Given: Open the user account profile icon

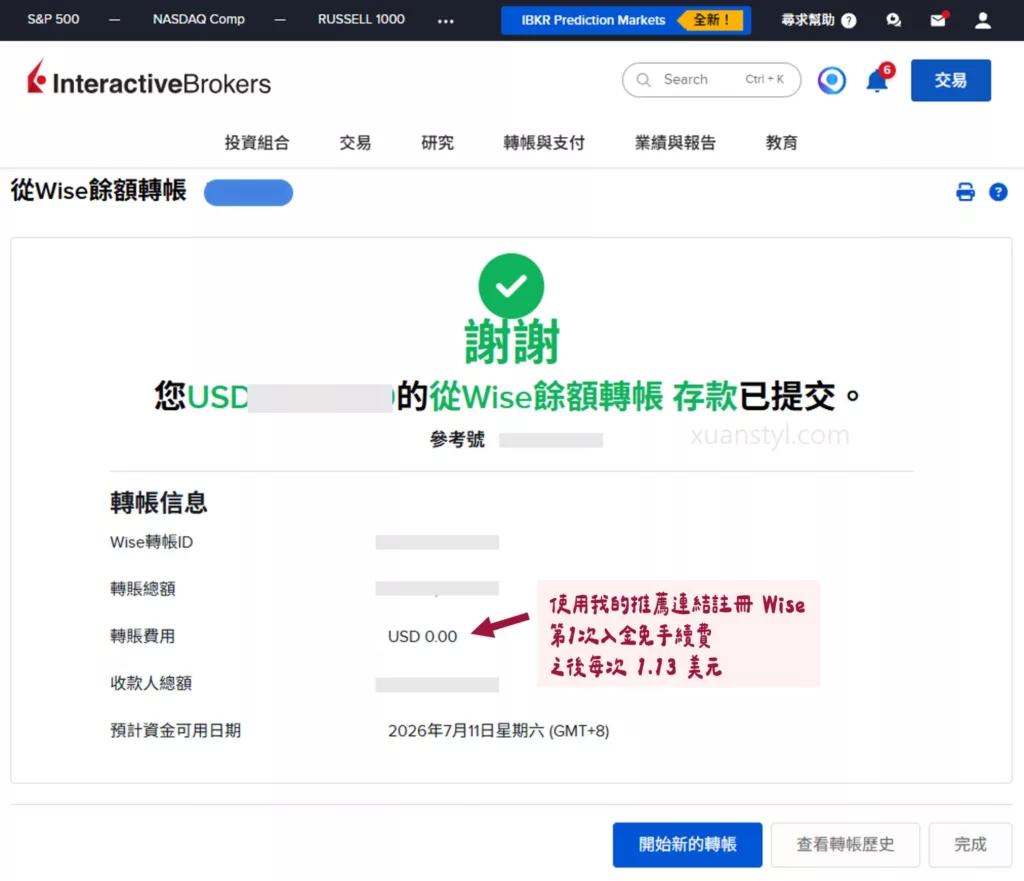Looking at the screenshot, I should tap(983, 20).
